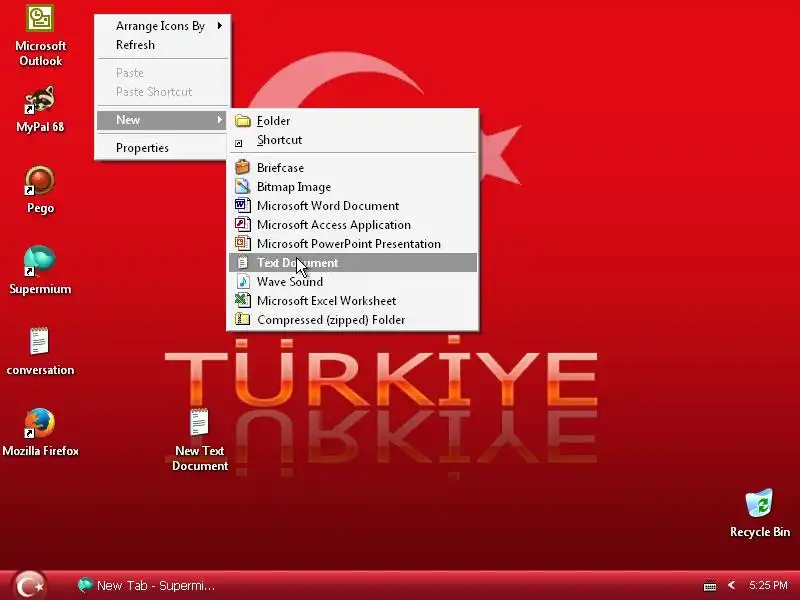This screenshot has height=600, width=800.
Task: Create a new Microsoft Word Document
Action: pos(353,206)
